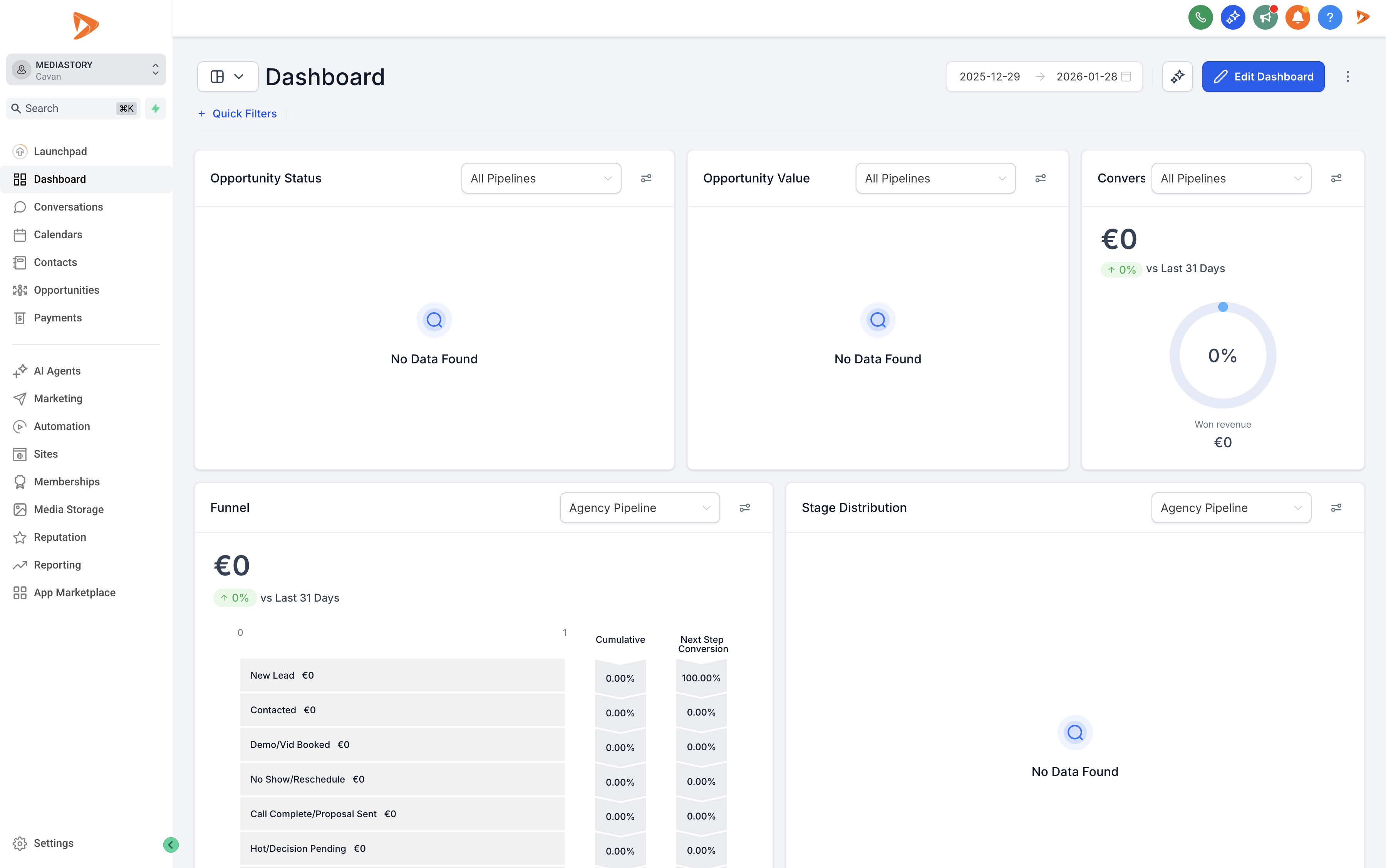Image resolution: width=1386 pixels, height=868 pixels.
Task: Go to Conversations in the sidebar
Action: [68, 207]
